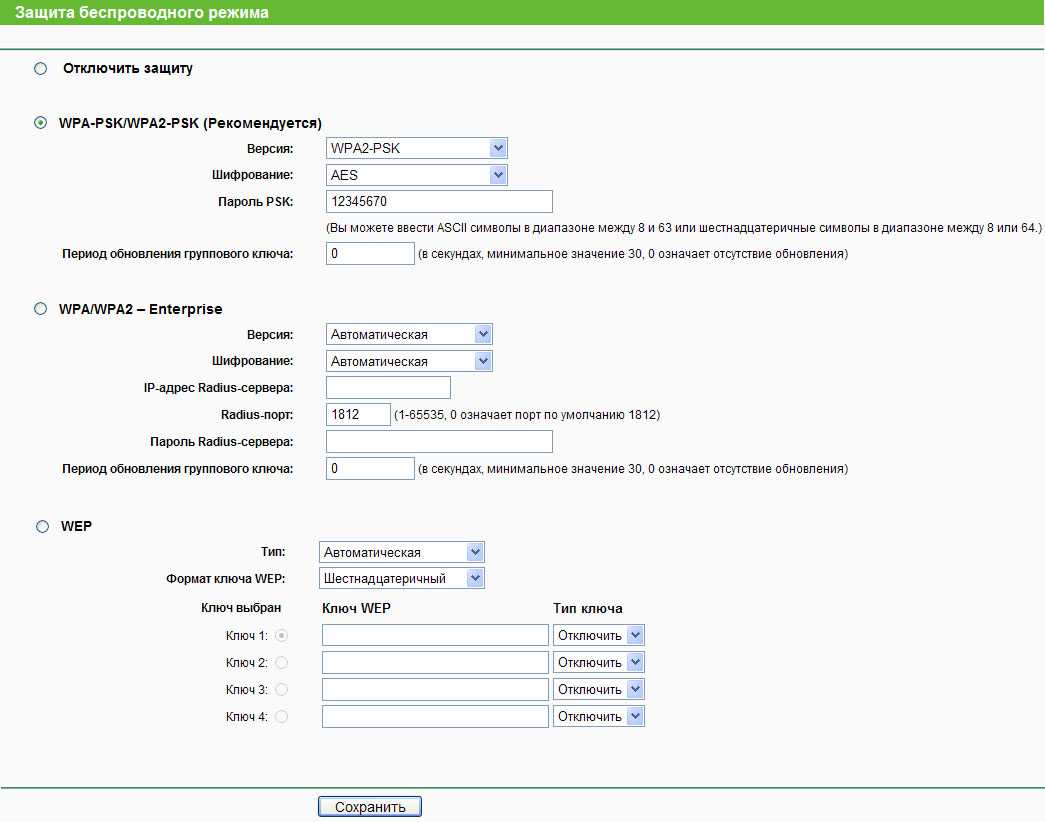Viewport: 1045px width, 822px height.
Task: Click the WEP key field for Ключ 2
Action: point(435,662)
